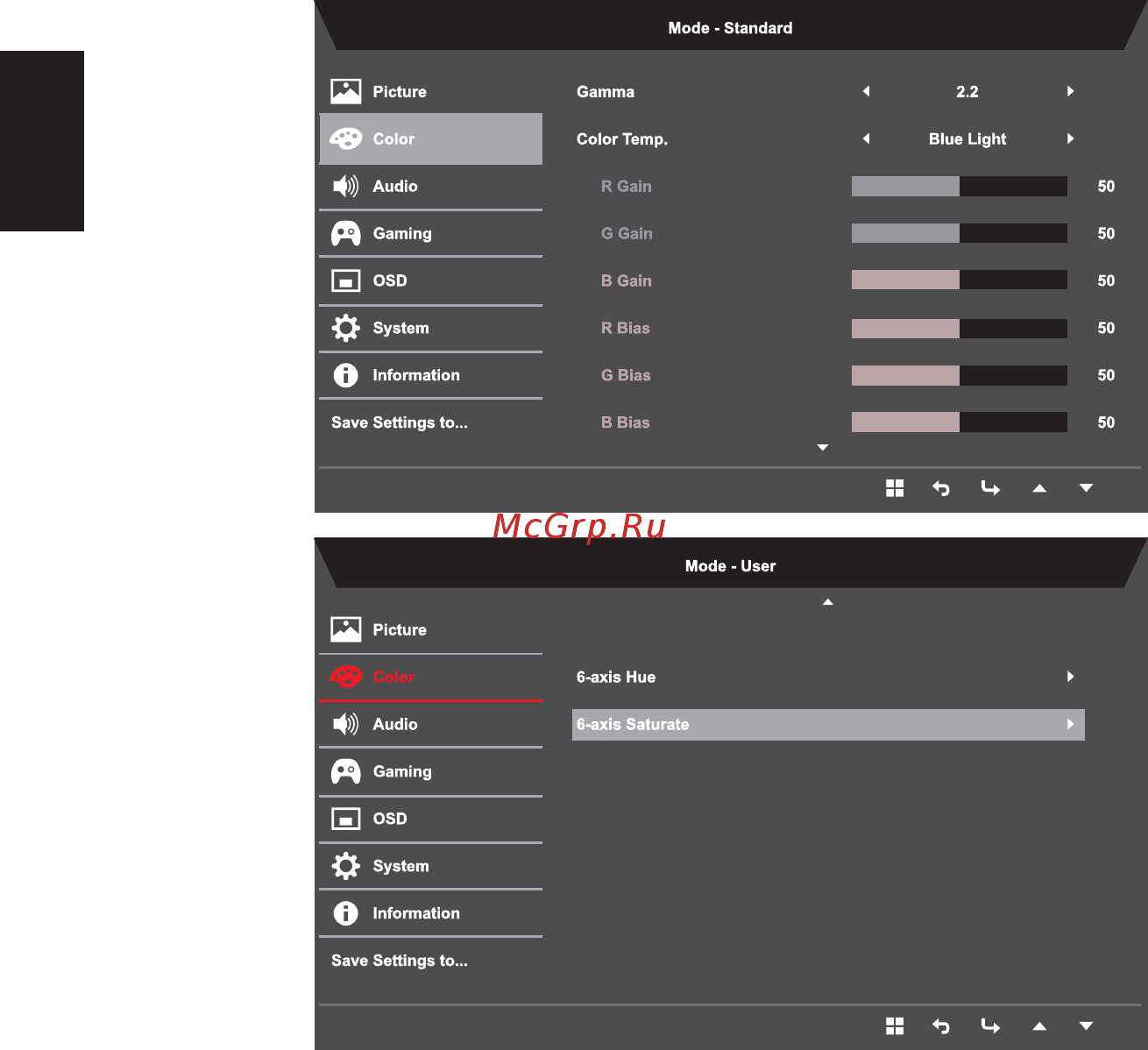Click the Mode - User title
Screen dimensions: 1148x1050
[730, 566]
